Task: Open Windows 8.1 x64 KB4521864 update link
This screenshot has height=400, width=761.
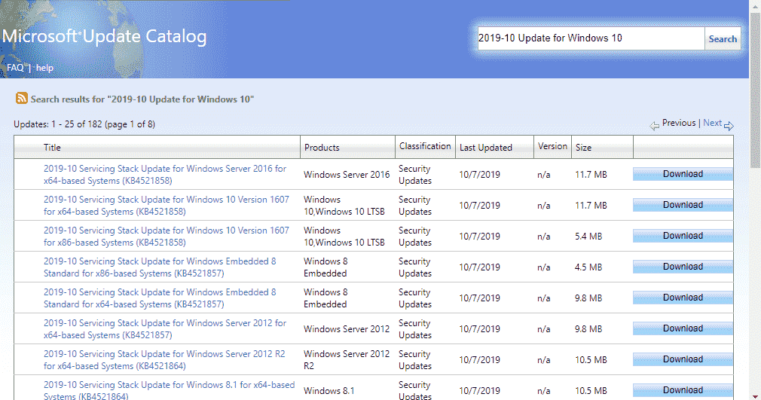Action: 169,390
